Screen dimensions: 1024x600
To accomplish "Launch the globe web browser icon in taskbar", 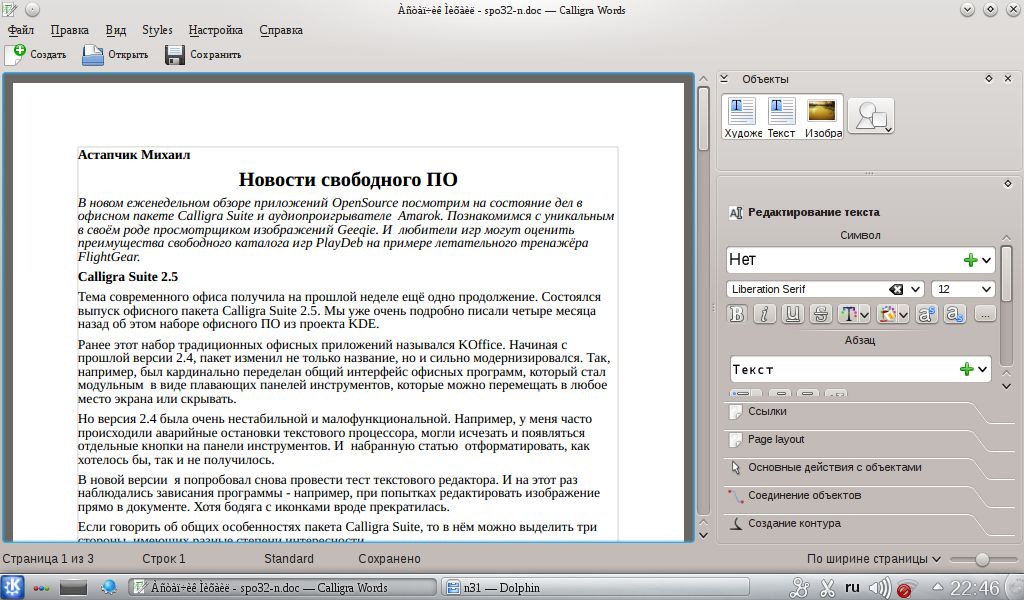I will [x=108, y=588].
